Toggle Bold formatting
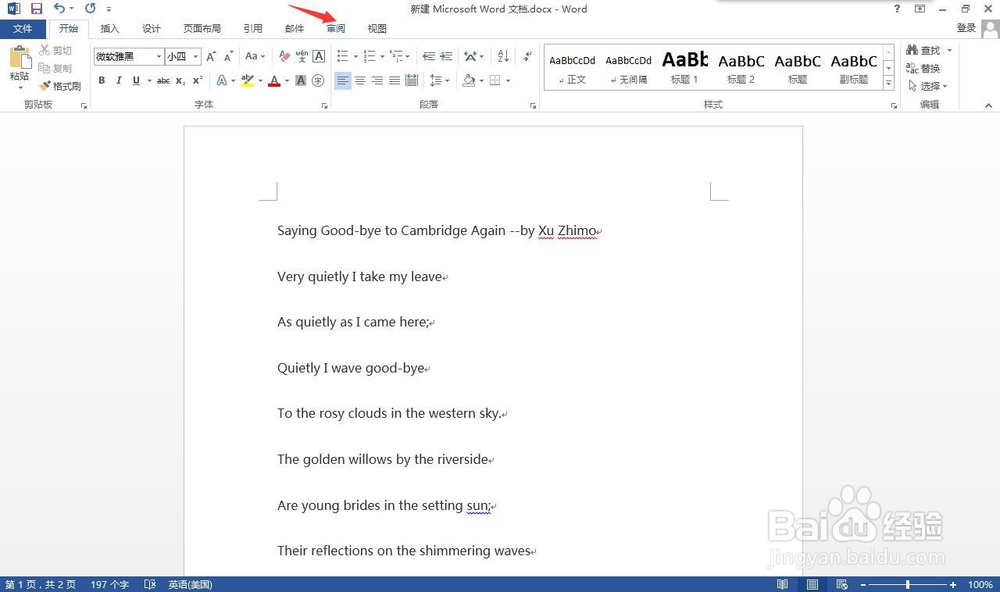This screenshot has height=592, width=1000. point(101,80)
